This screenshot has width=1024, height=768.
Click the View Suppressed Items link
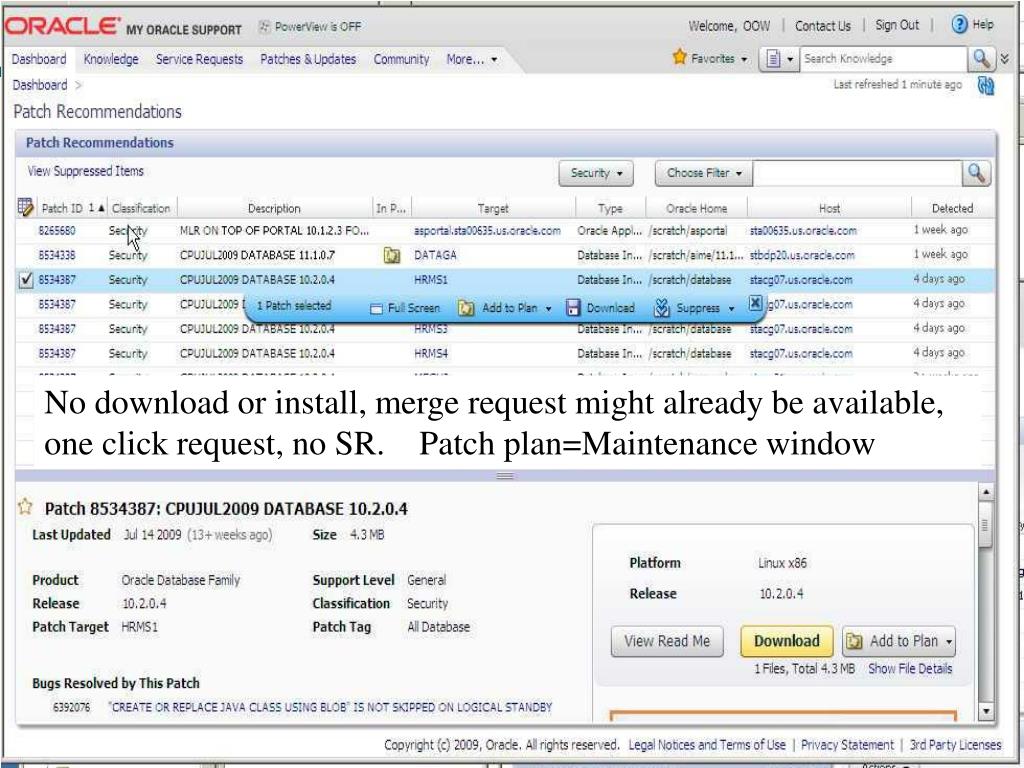click(x=86, y=171)
